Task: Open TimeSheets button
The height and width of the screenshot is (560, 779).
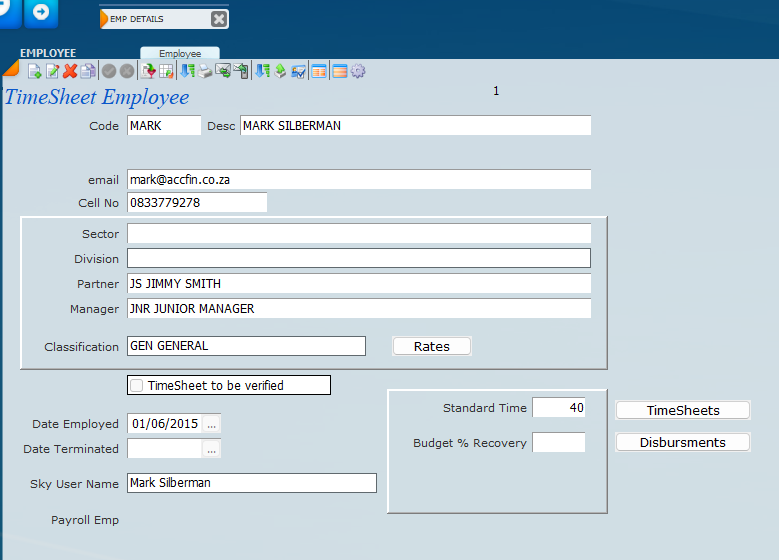Action: [x=682, y=410]
